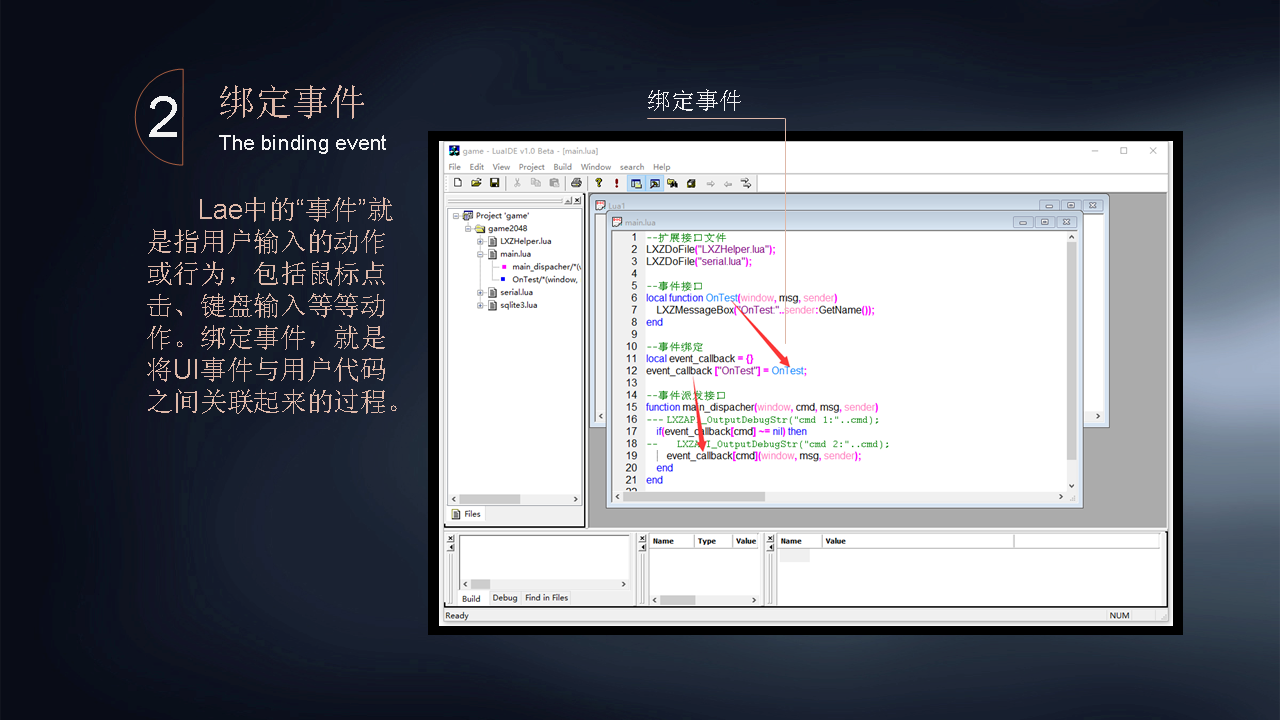Expand the LXZHelper.lua tree node
Image resolution: width=1280 pixels, height=720 pixels.
pos(480,241)
